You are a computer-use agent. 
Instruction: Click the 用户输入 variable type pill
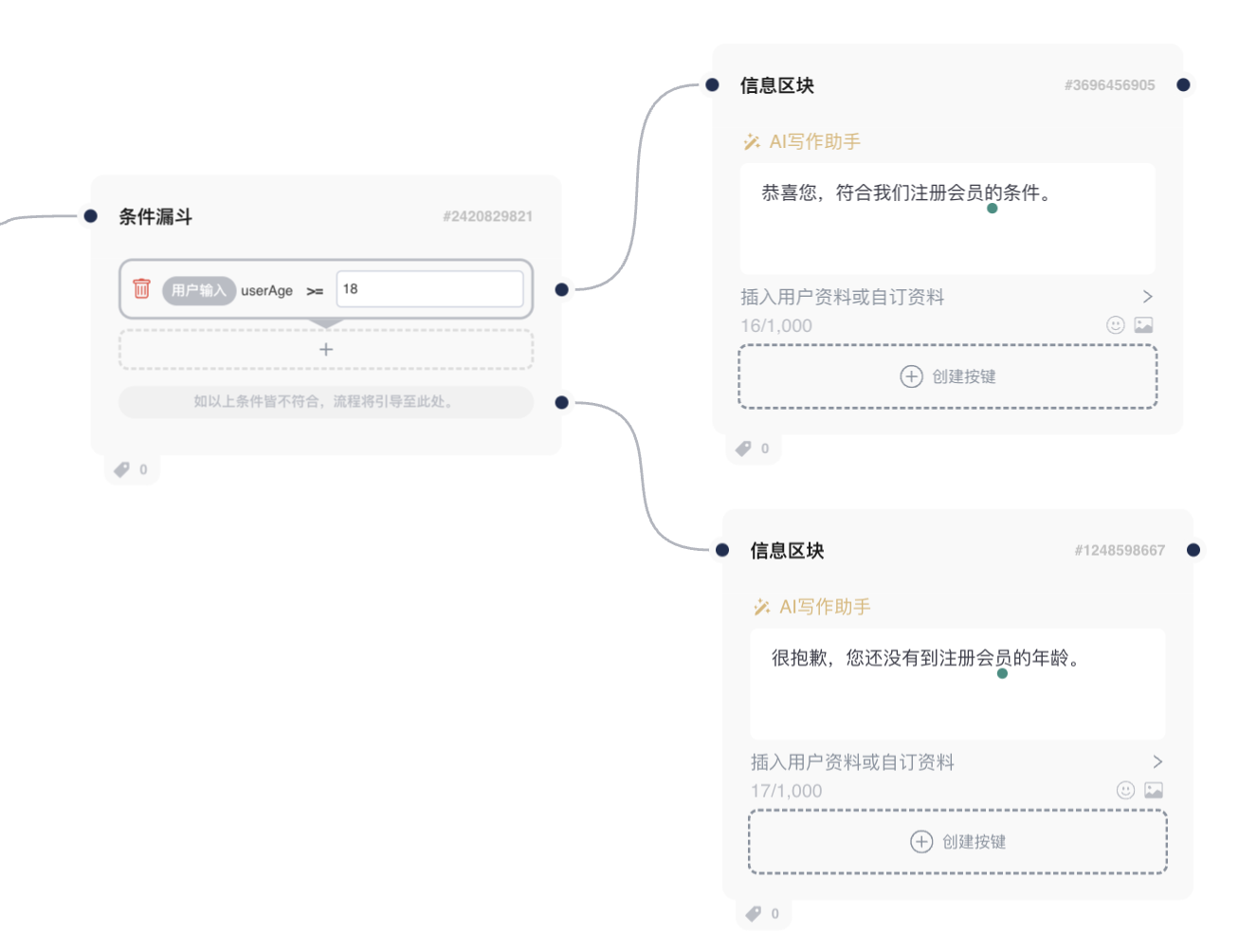coord(199,290)
